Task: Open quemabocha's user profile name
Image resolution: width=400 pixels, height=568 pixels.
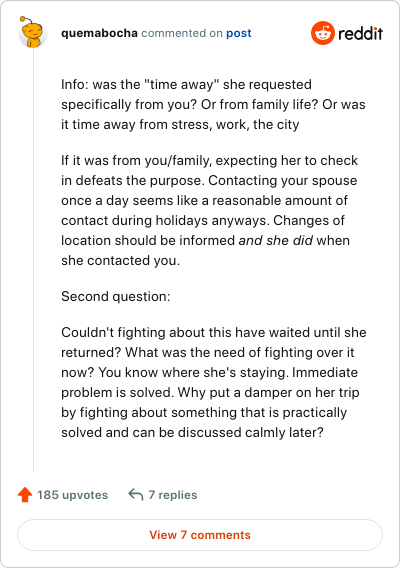Action: (x=99, y=33)
